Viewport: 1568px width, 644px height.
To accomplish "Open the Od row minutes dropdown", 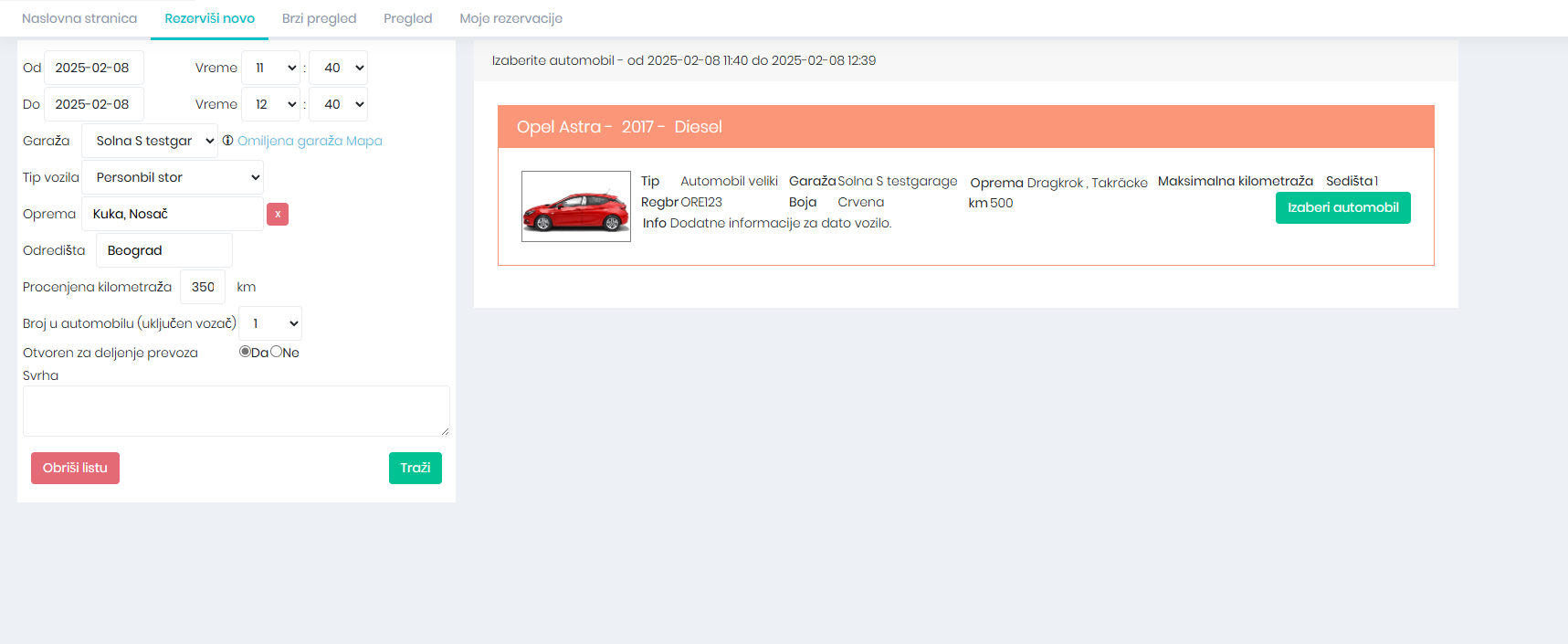I will click(339, 68).
